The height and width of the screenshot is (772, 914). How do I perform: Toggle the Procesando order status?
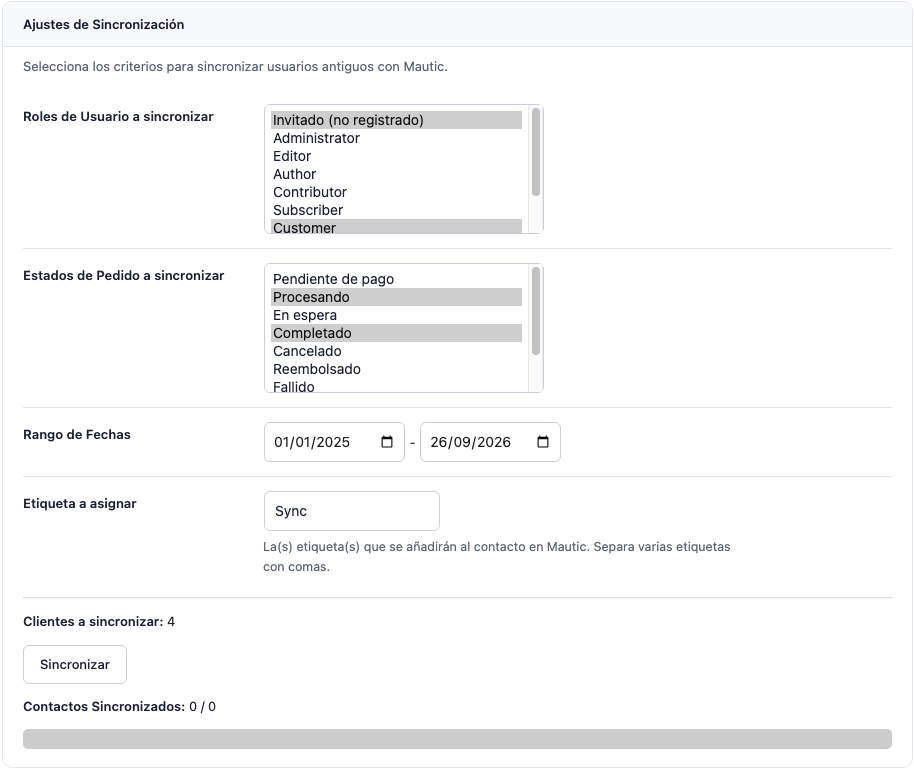click(x=396, y=297)
